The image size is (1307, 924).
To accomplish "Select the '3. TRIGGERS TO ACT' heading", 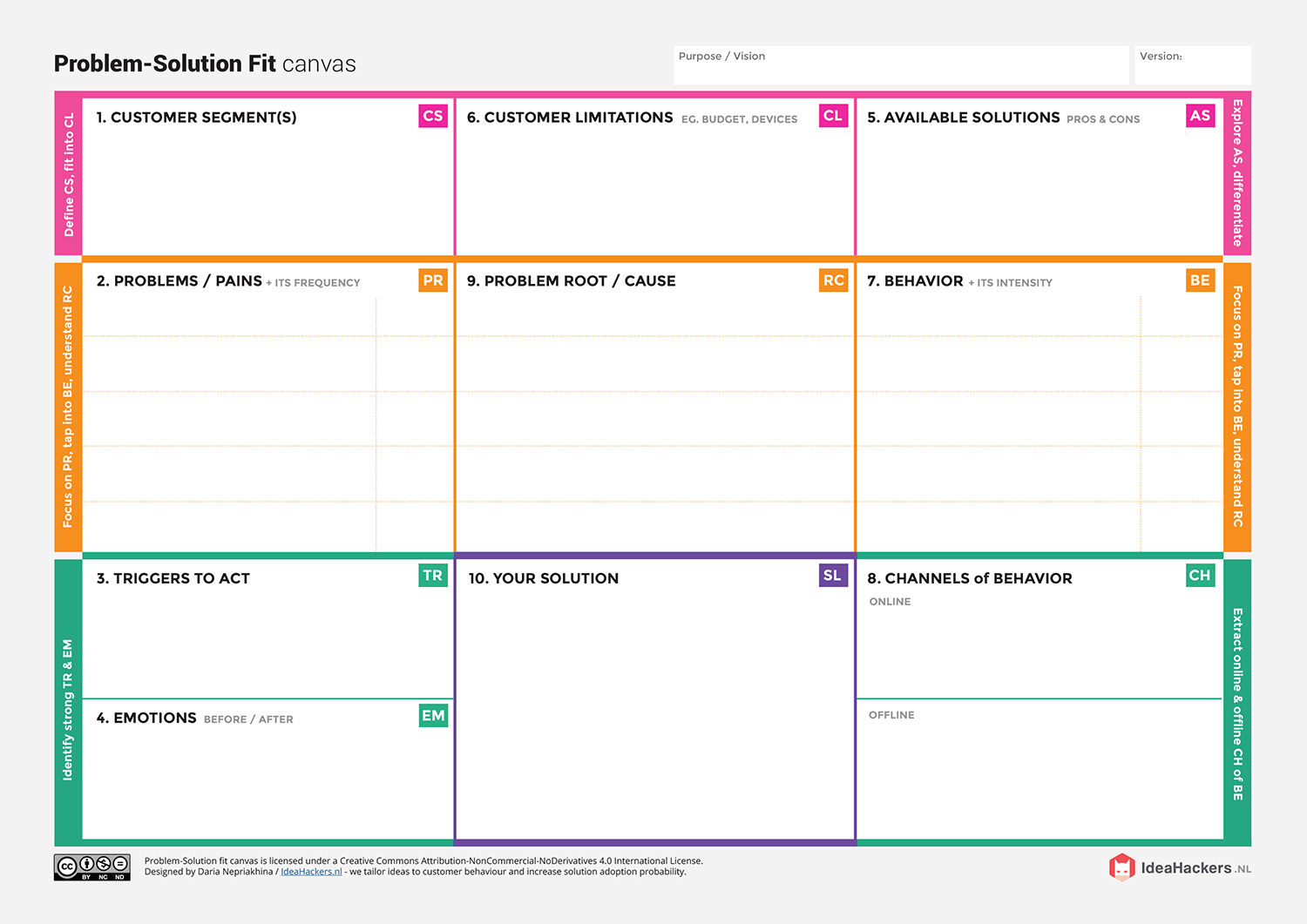I will pyautogui.click(x=173, y=578).
